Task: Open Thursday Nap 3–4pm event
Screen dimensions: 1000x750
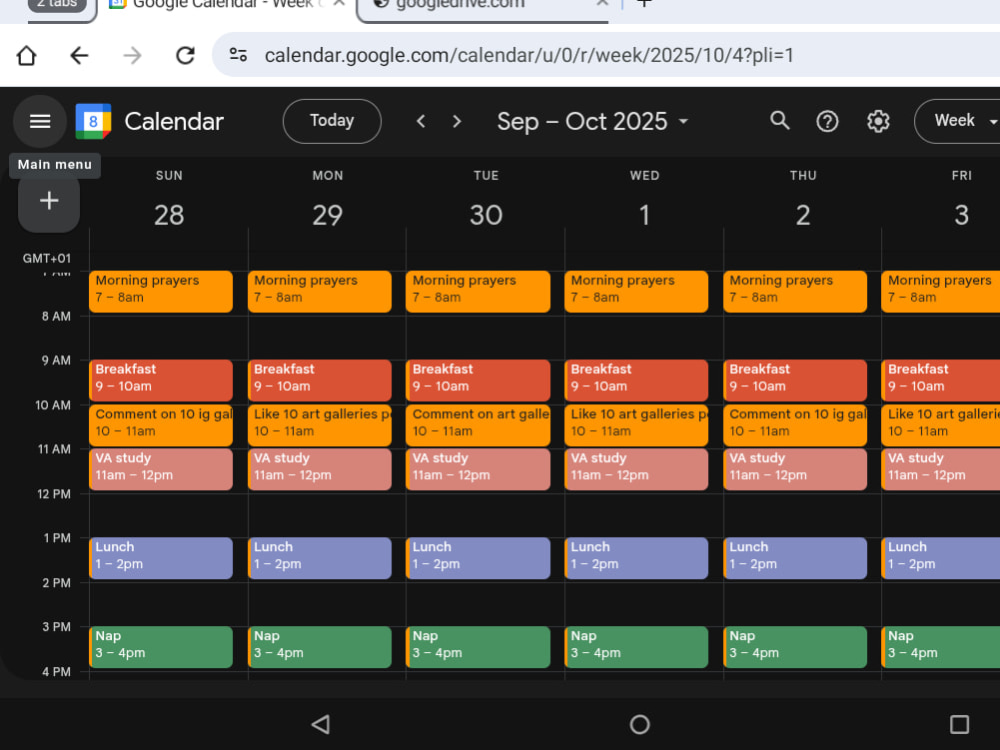Action: click(x=795, y=647)
